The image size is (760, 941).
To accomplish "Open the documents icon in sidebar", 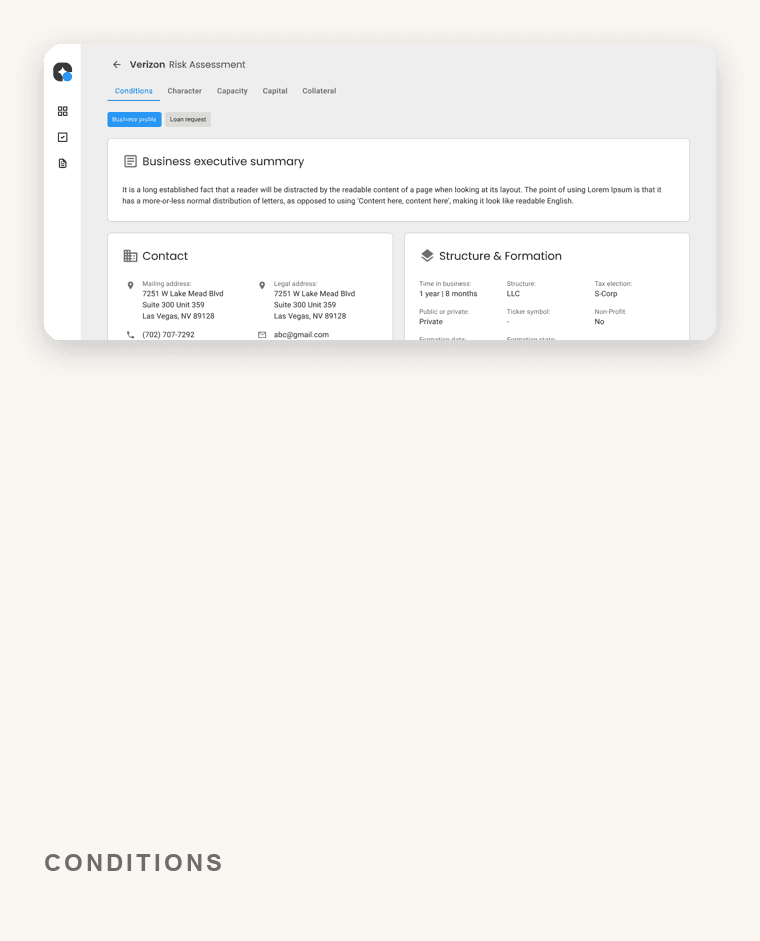I will click(x=62, y=163).
